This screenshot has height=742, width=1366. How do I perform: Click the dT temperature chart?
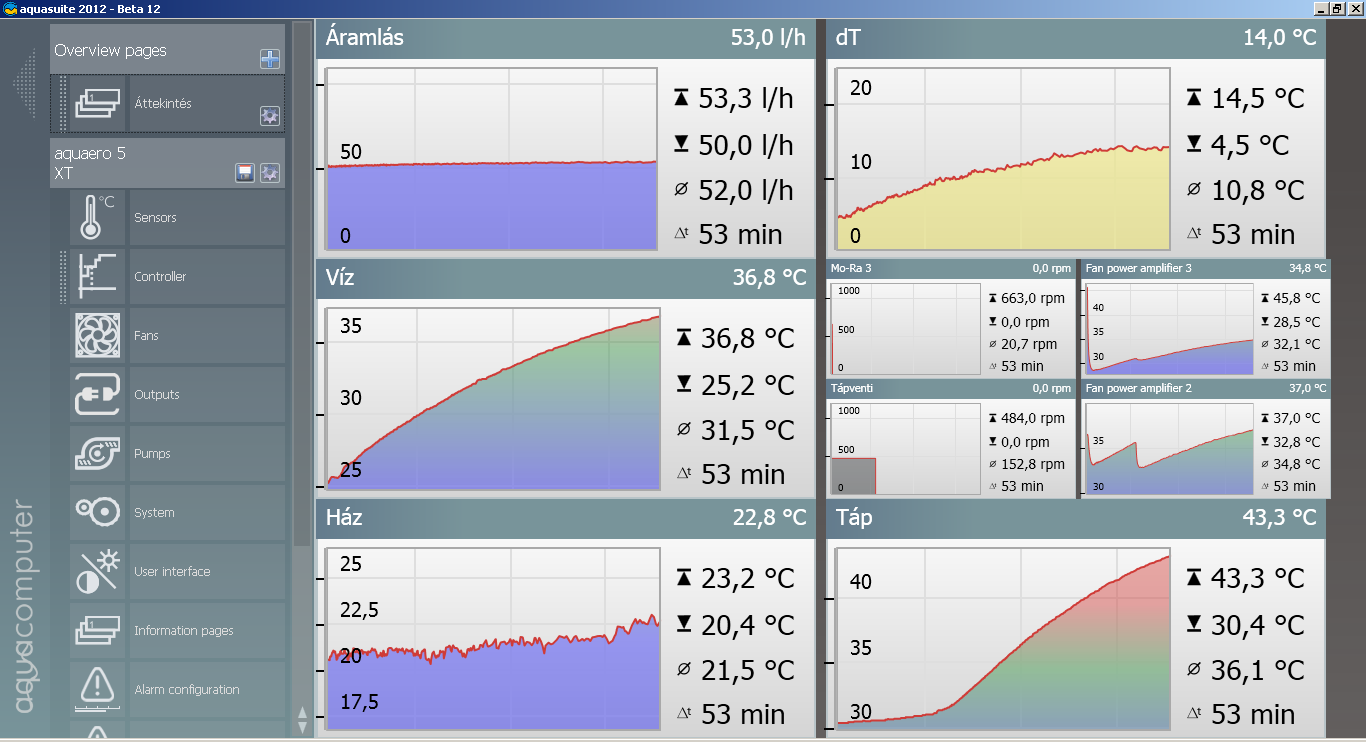pyautogui.click(x=1004, y=160)
